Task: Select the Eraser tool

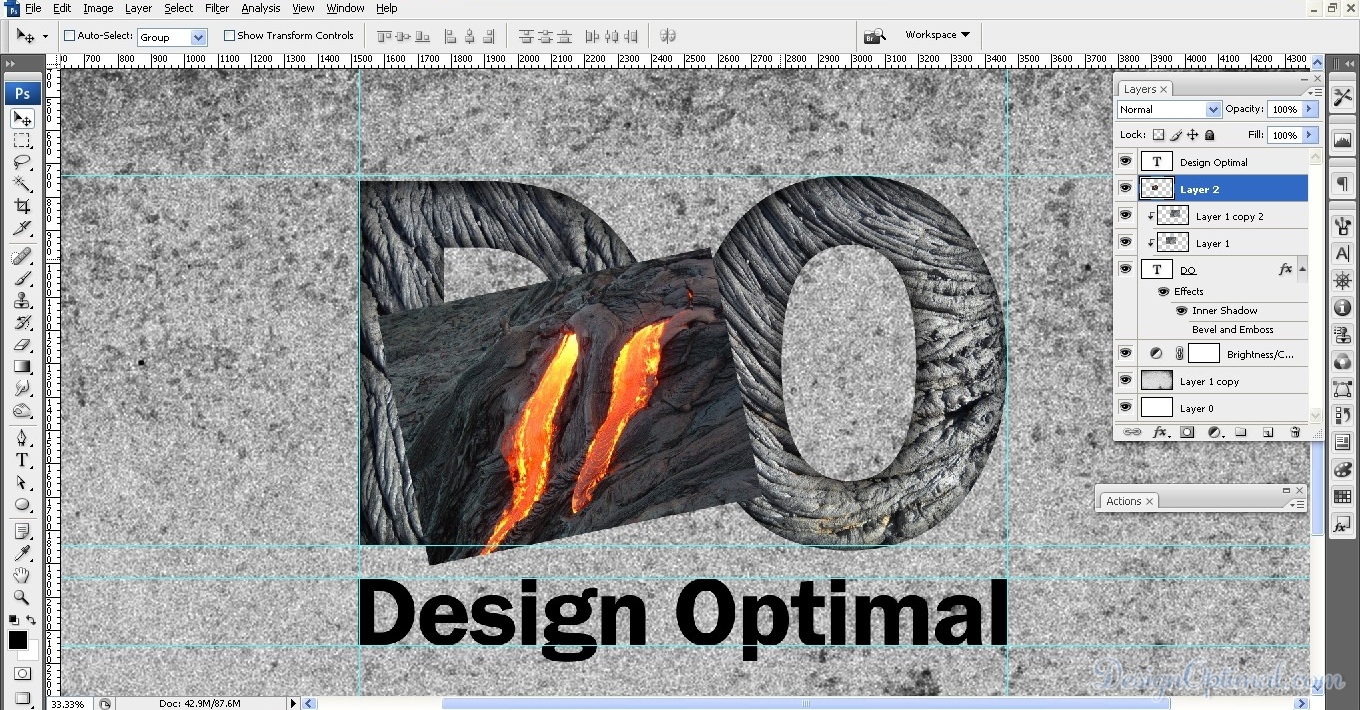Action: point(22,345)
